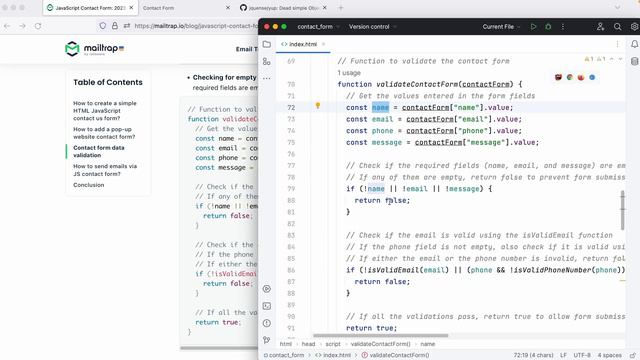The image size is (640, 360).
Task: Go forward in the Firefox browser
Action: tap(22, 26)
